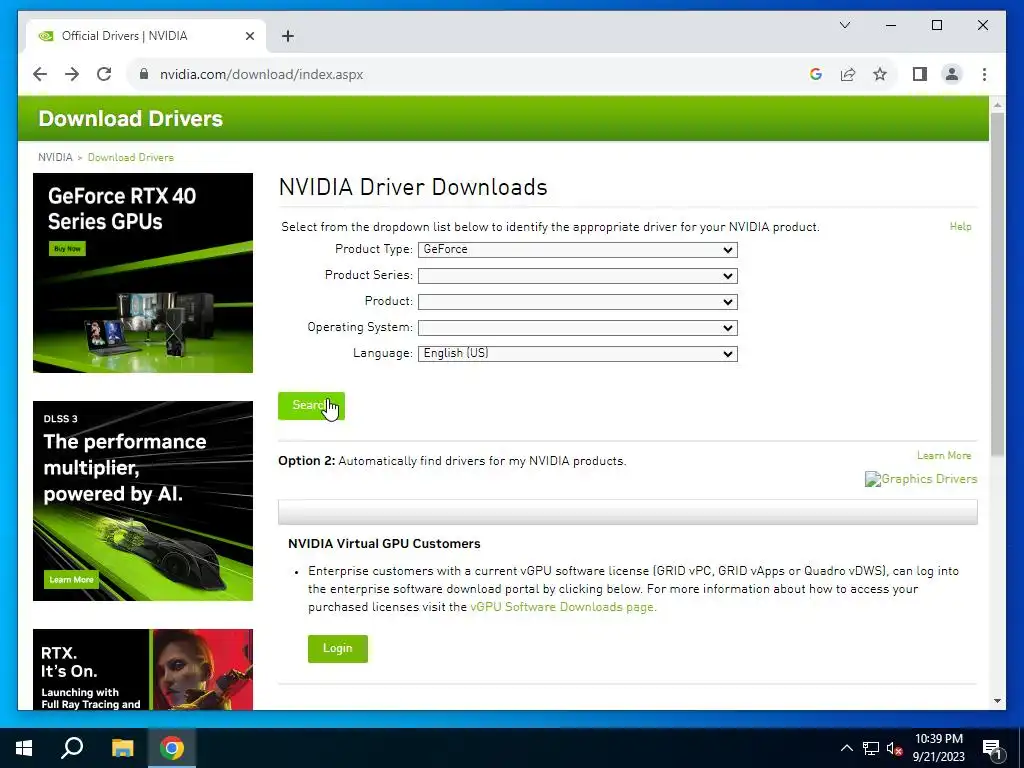Open the DLSS 3 performance multiplier banner
The image size is (1024, 768).
(143, 501)
